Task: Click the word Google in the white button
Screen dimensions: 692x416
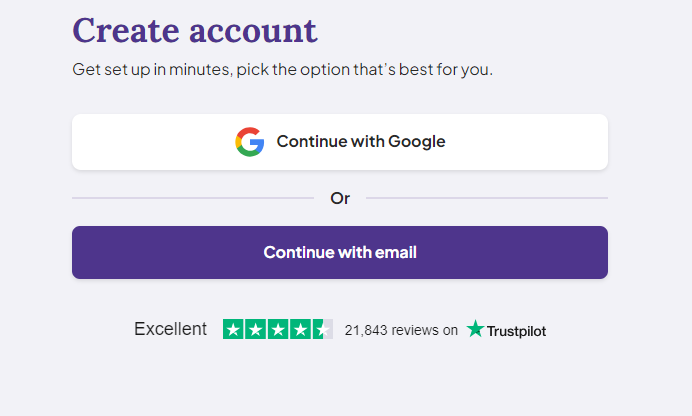Action: (417, 142)
